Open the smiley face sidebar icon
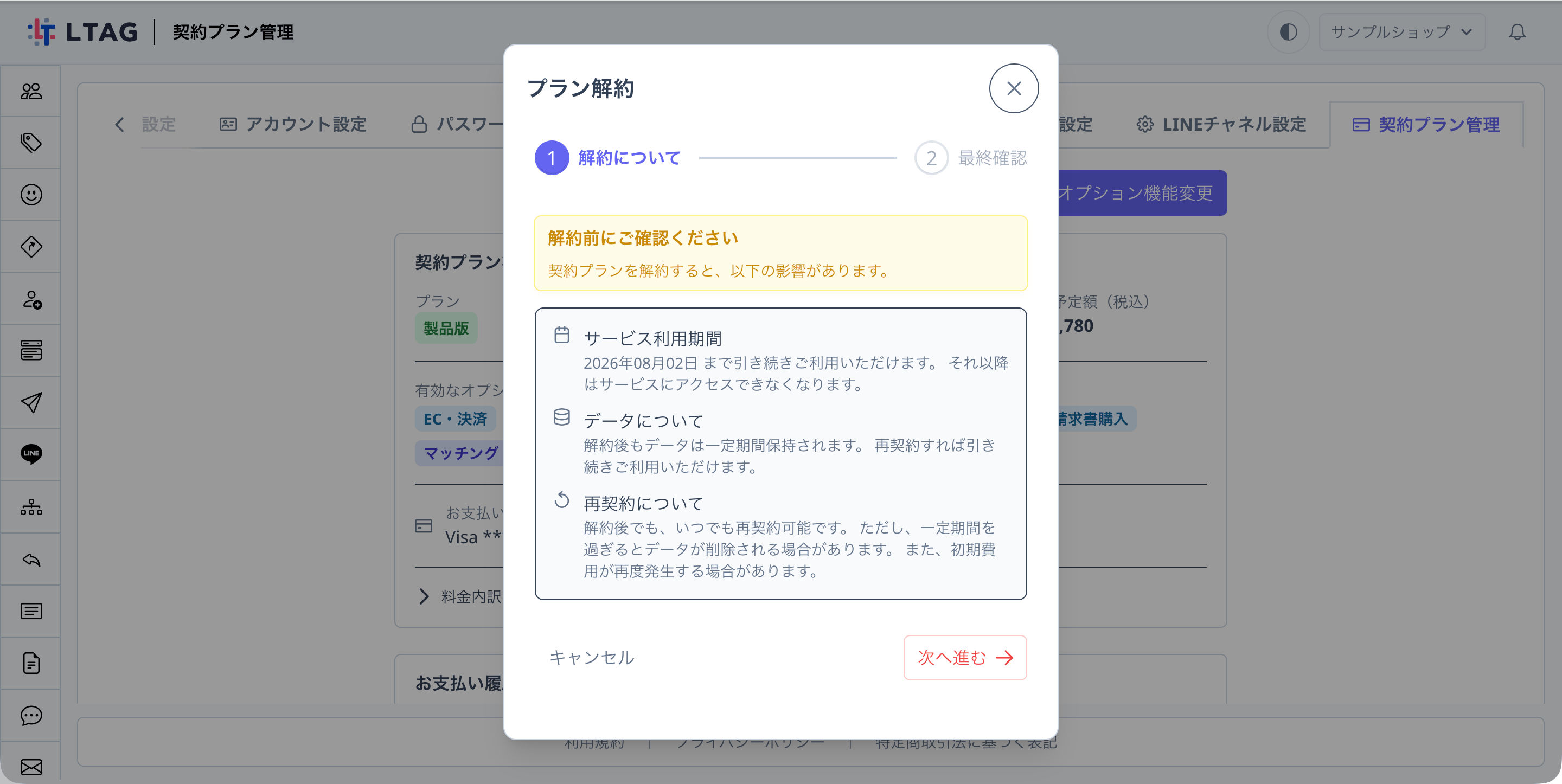 tap(31, 195)
